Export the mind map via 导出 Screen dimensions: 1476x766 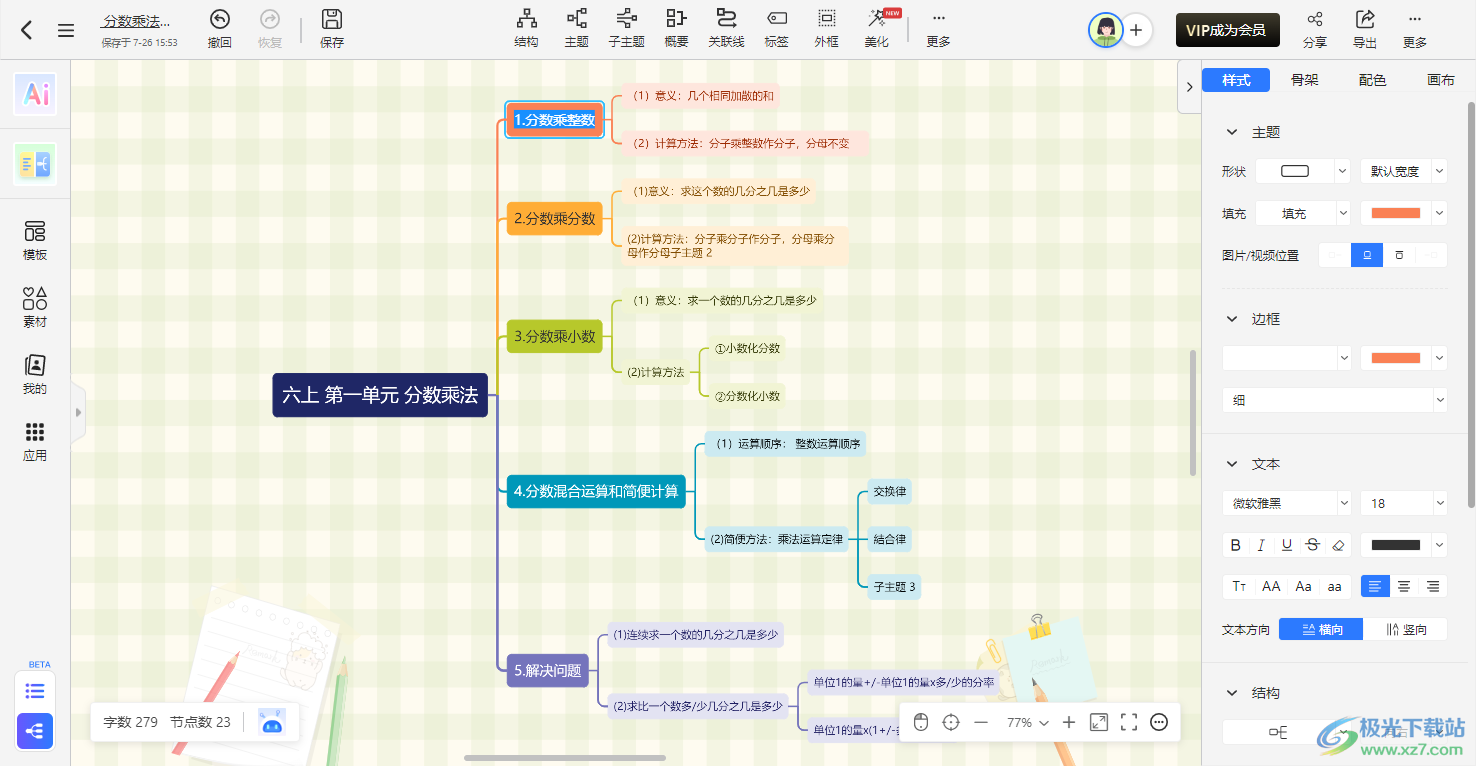[1365, 29]
